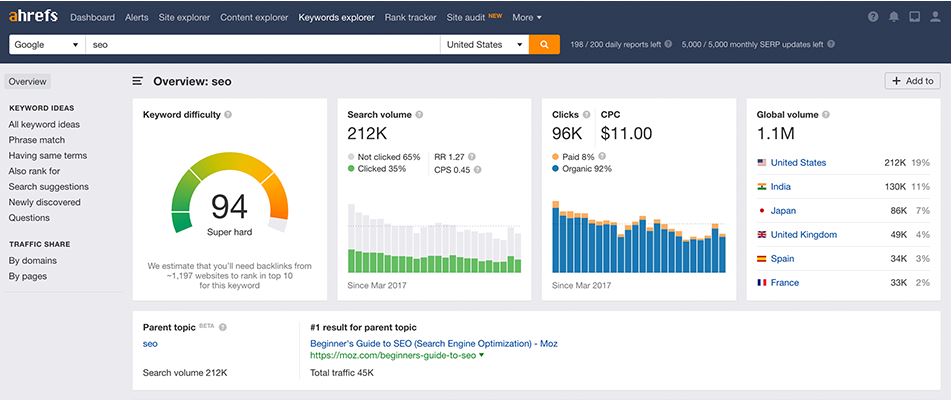Open the Google search engine dropdown
This screenshot has width=952, height=400.
47,44
